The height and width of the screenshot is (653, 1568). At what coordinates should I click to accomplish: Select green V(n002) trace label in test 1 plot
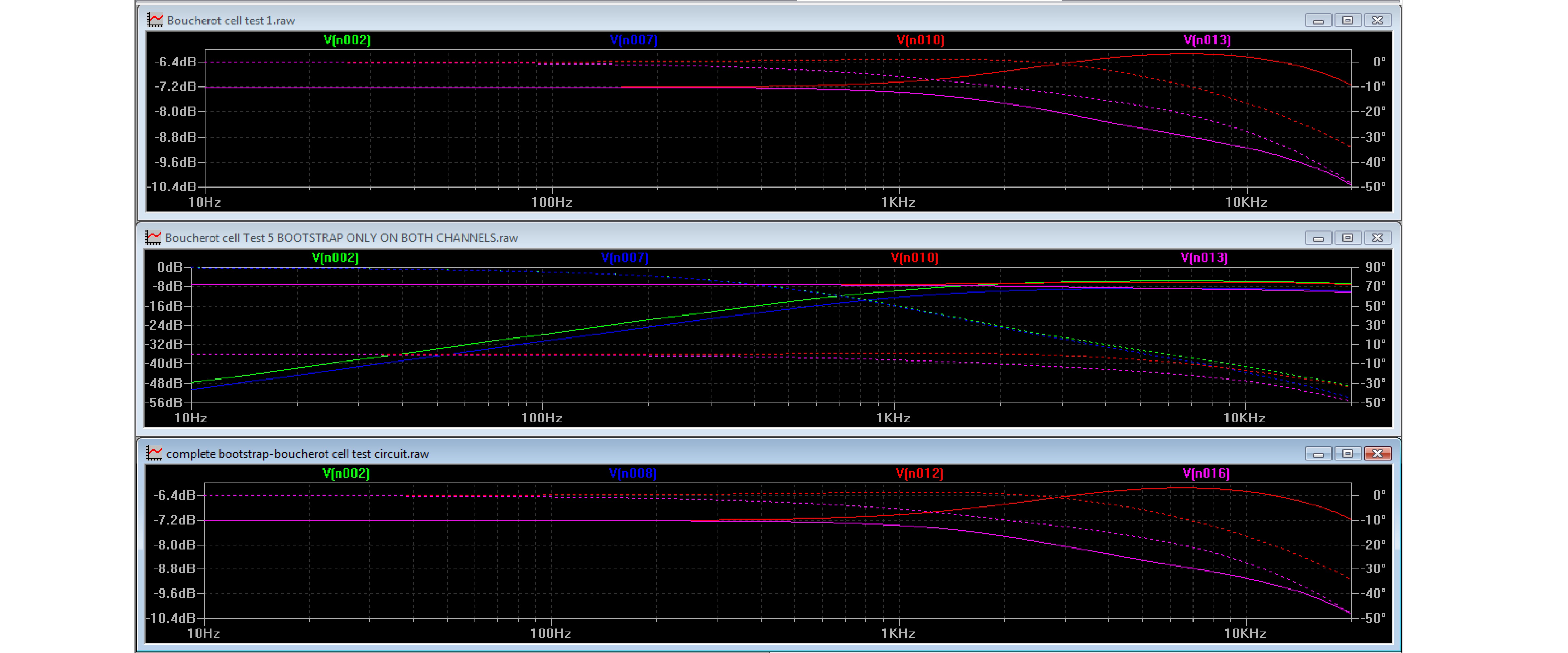pos(347,40)
